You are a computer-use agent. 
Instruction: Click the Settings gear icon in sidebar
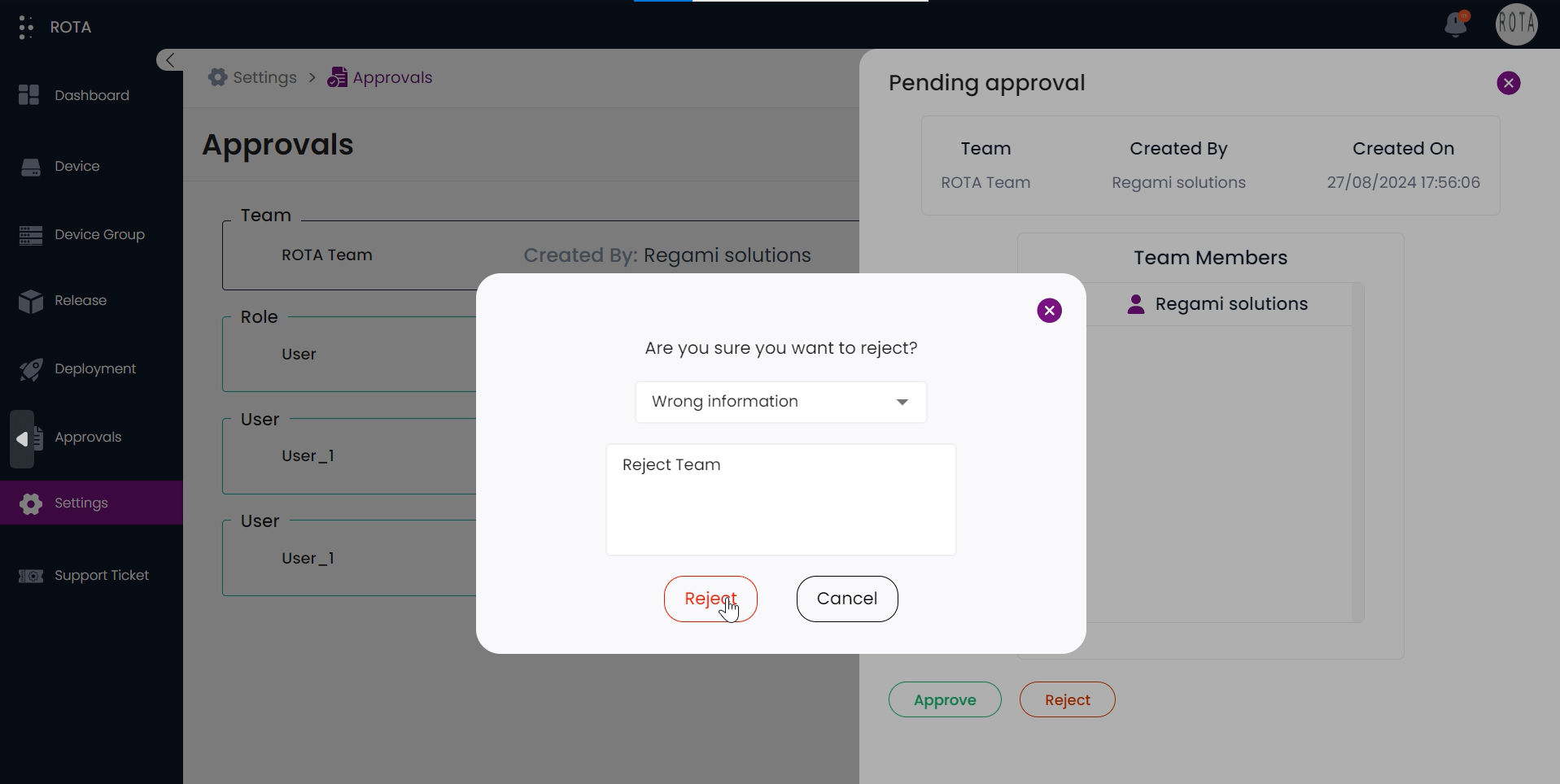(30, 503)
